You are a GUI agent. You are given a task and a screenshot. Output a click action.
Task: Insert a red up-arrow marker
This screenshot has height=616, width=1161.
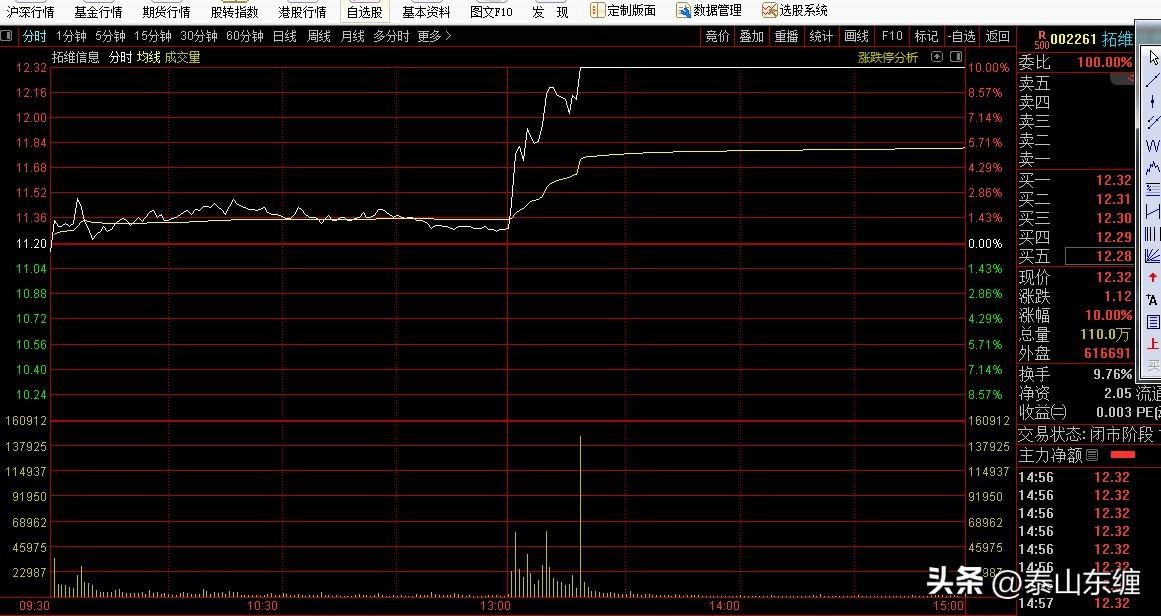coord(1153,278)
